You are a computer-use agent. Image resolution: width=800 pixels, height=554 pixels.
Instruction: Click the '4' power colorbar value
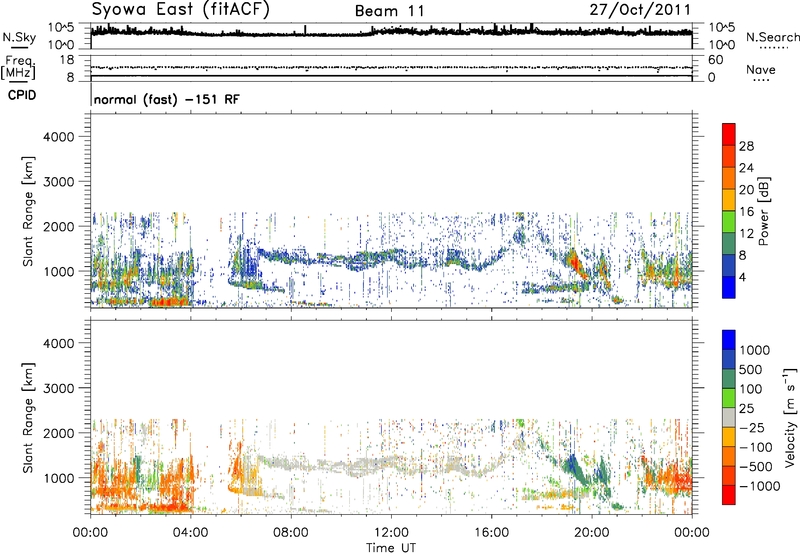(x=742, y=277)
